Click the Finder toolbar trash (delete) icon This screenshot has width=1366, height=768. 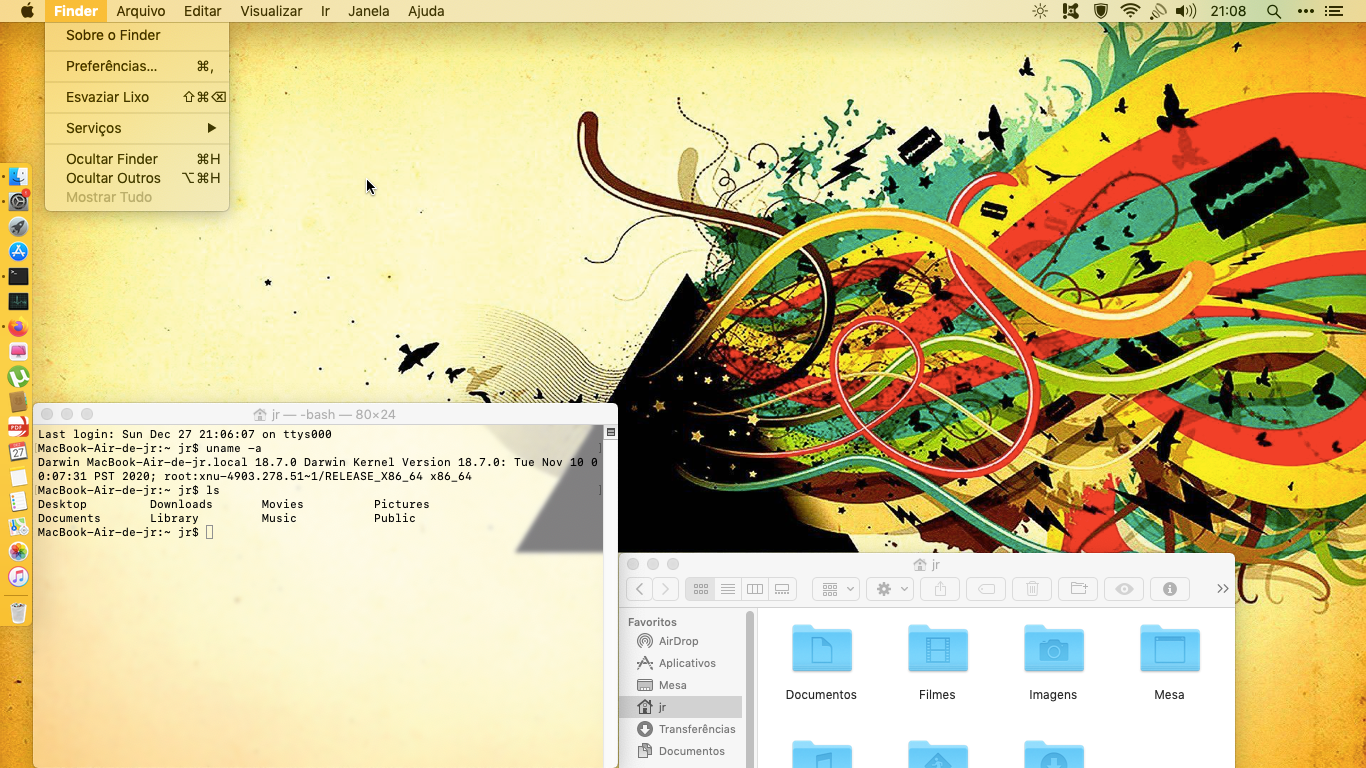coord(1032,589)
